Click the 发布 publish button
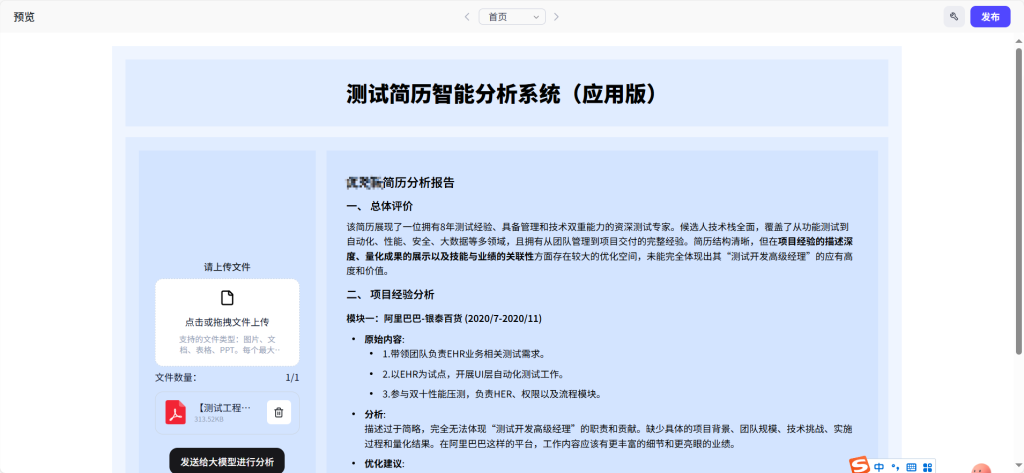 coord(990,17)
